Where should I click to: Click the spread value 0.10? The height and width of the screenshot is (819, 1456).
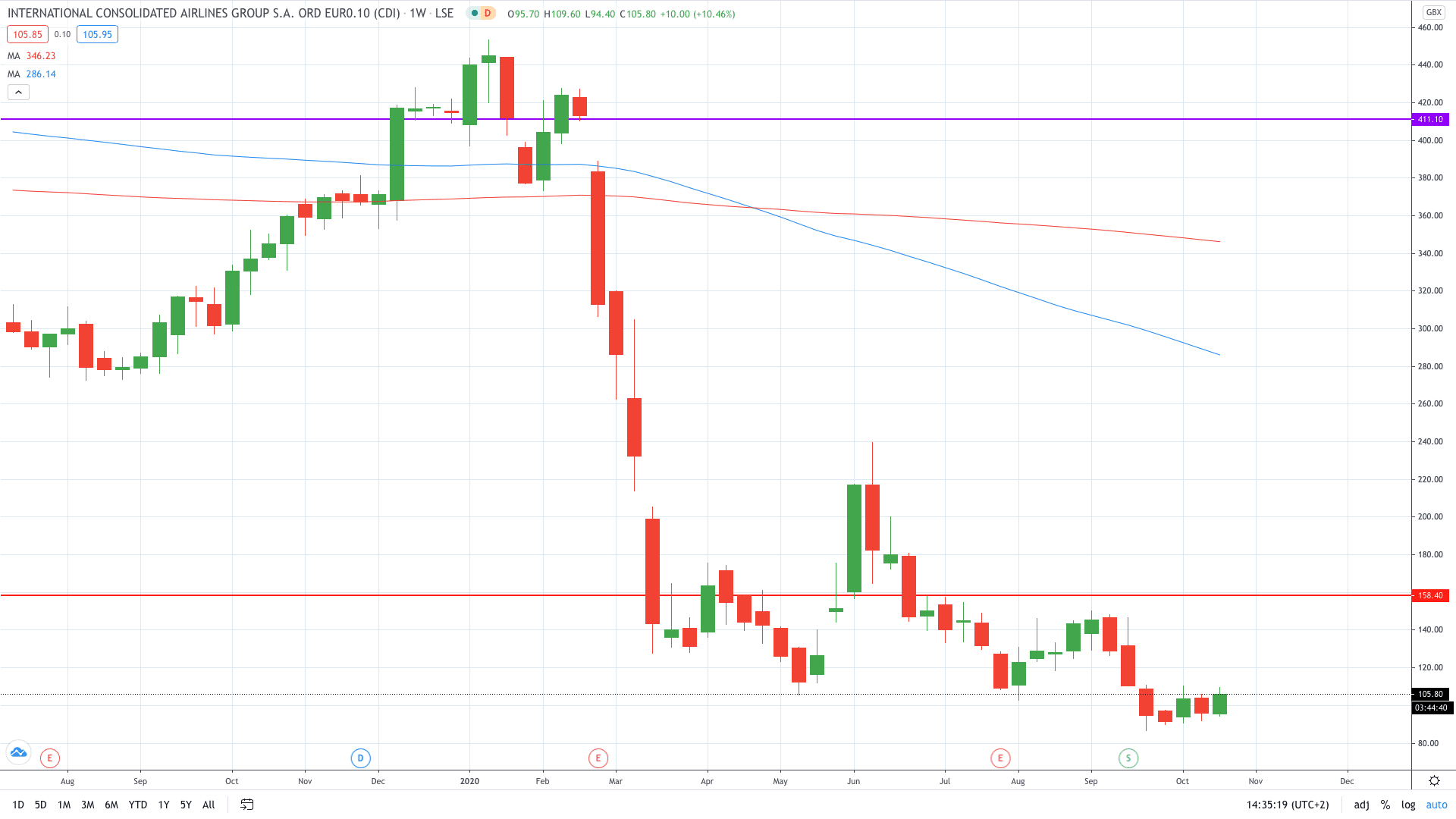click(x=62, y=34)
